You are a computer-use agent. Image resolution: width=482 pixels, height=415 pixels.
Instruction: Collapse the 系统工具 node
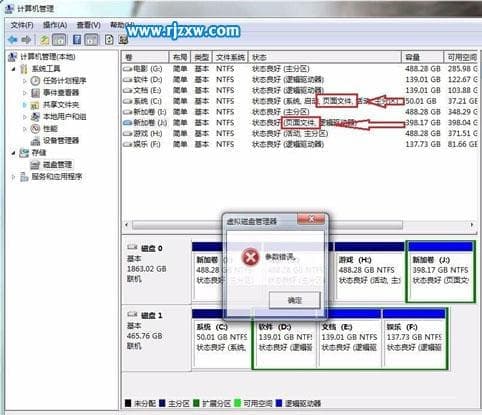[13, 69]
